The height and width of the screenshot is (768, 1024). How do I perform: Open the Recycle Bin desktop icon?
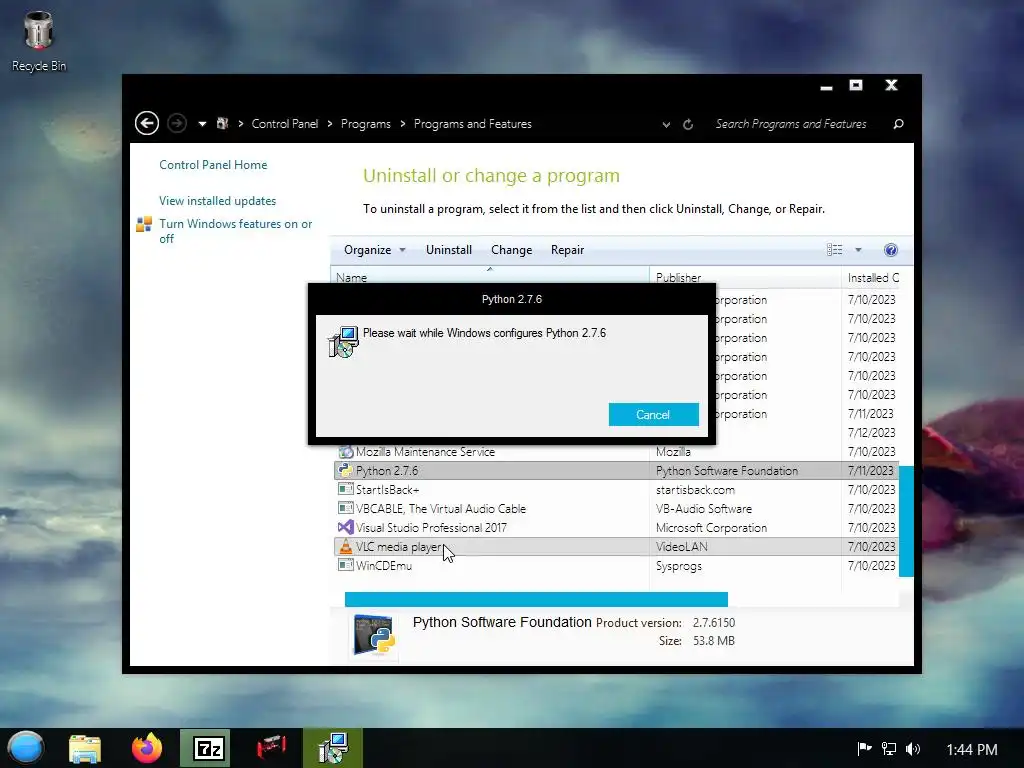(x=39, y=41)
